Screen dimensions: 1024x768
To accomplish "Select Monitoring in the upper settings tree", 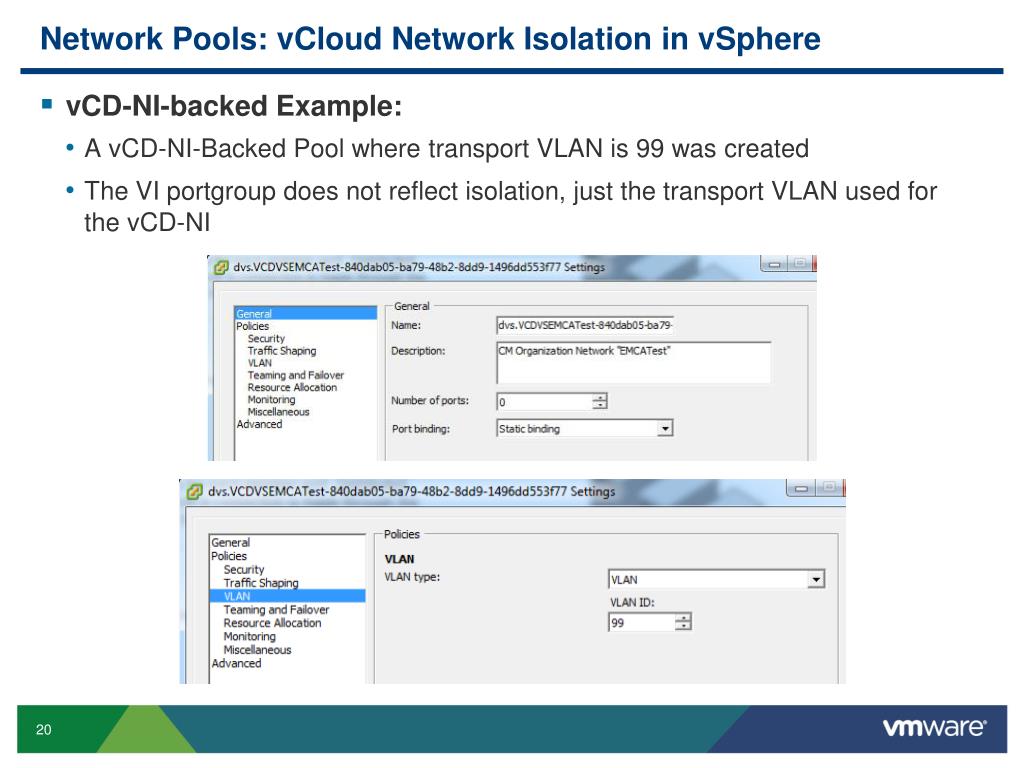I will point(272,400).
